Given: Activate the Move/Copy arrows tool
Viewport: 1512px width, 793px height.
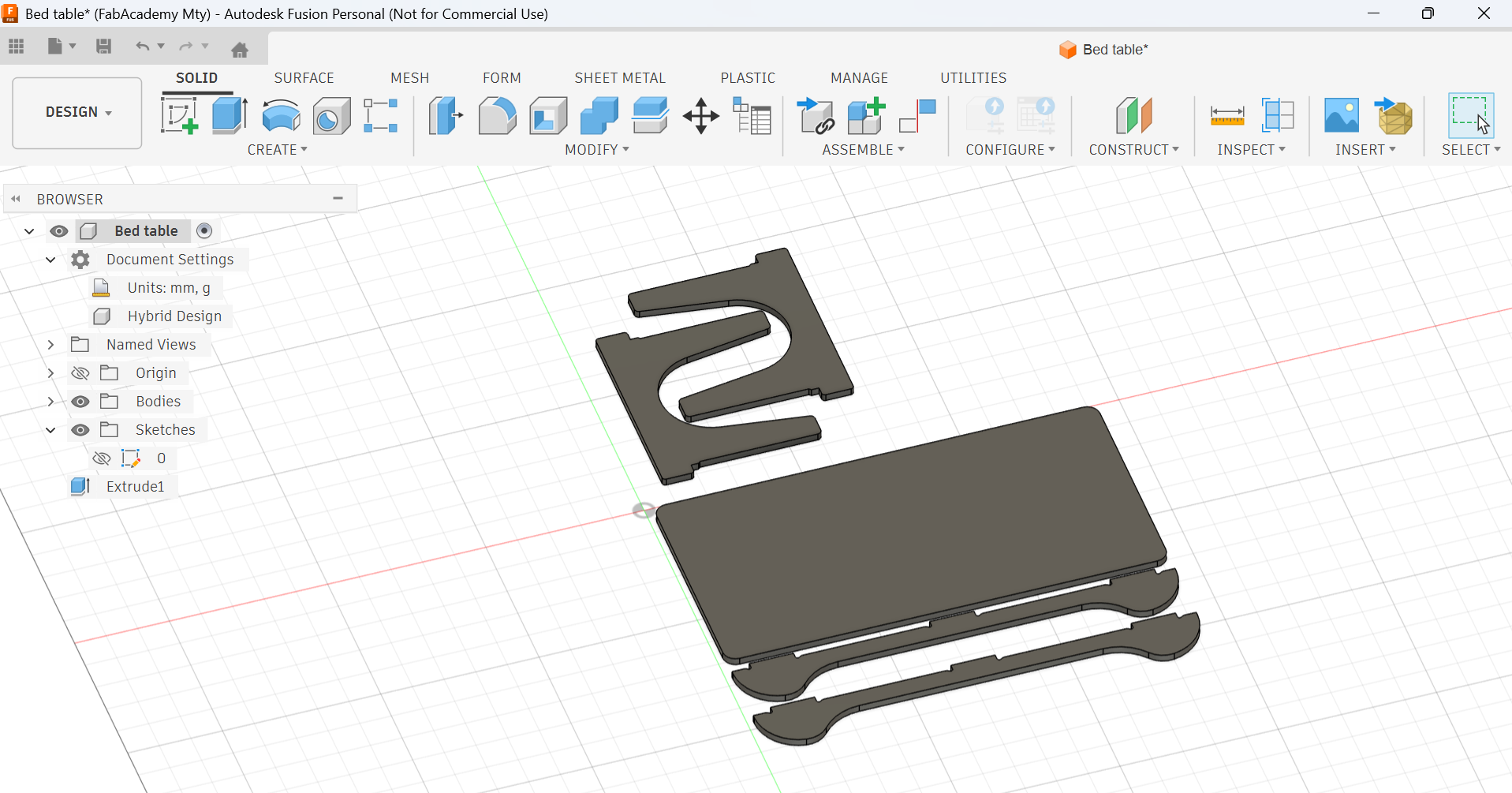Looking at the screenshot, I should point(700,117).
